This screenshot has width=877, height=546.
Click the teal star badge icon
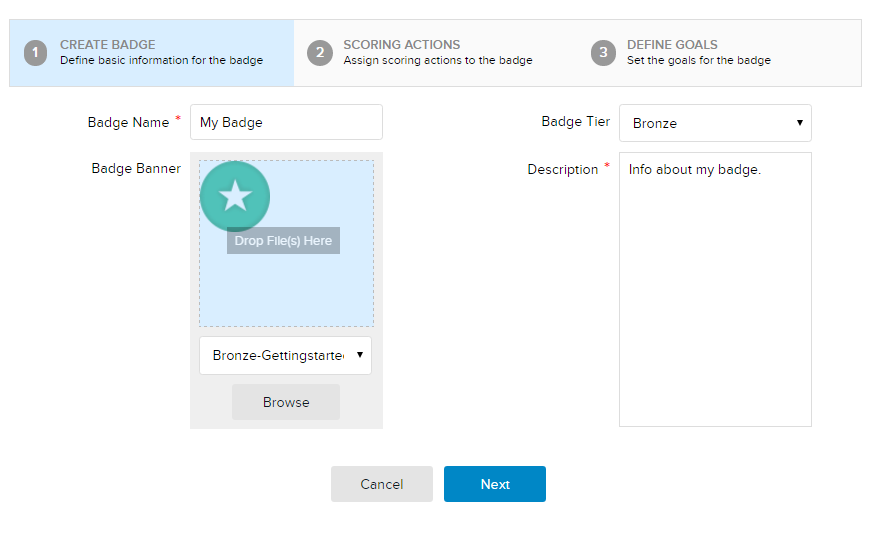(235, 196)
